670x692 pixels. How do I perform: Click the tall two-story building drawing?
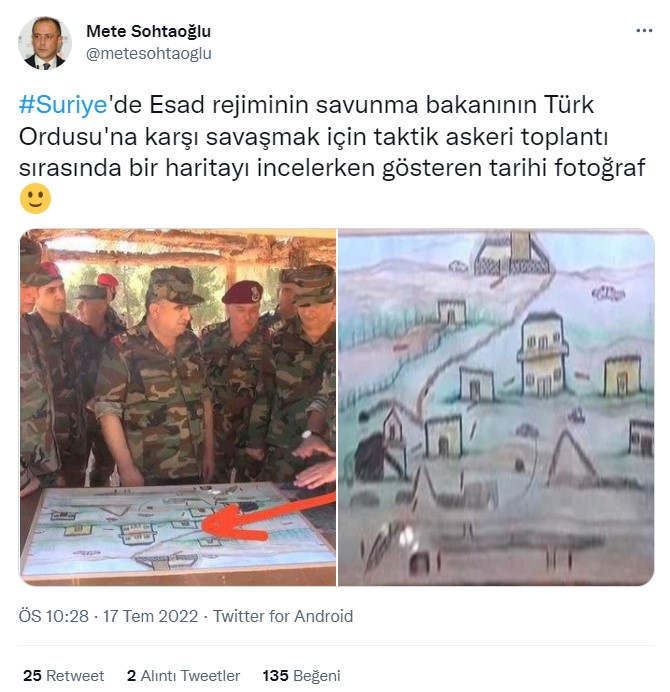pos(543,354)
